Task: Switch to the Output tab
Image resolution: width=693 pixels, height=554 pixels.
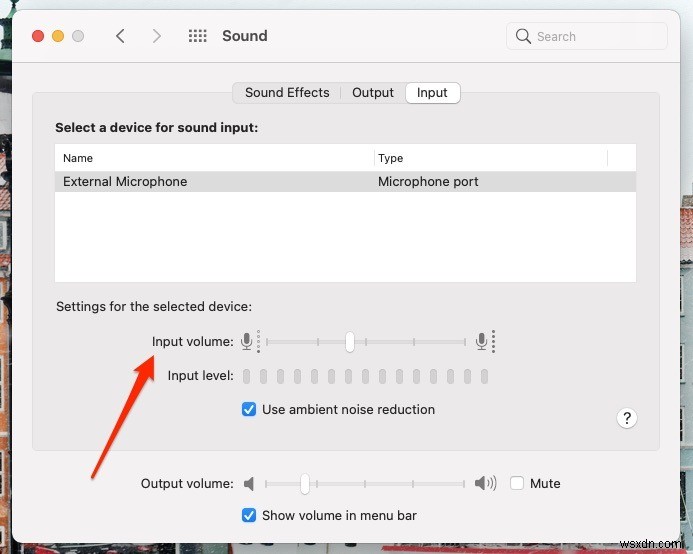Action: coord(373,93)
